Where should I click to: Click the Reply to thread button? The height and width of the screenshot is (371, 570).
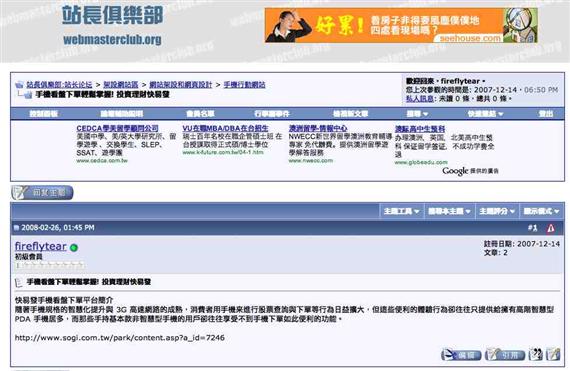[x=42, y=193]
